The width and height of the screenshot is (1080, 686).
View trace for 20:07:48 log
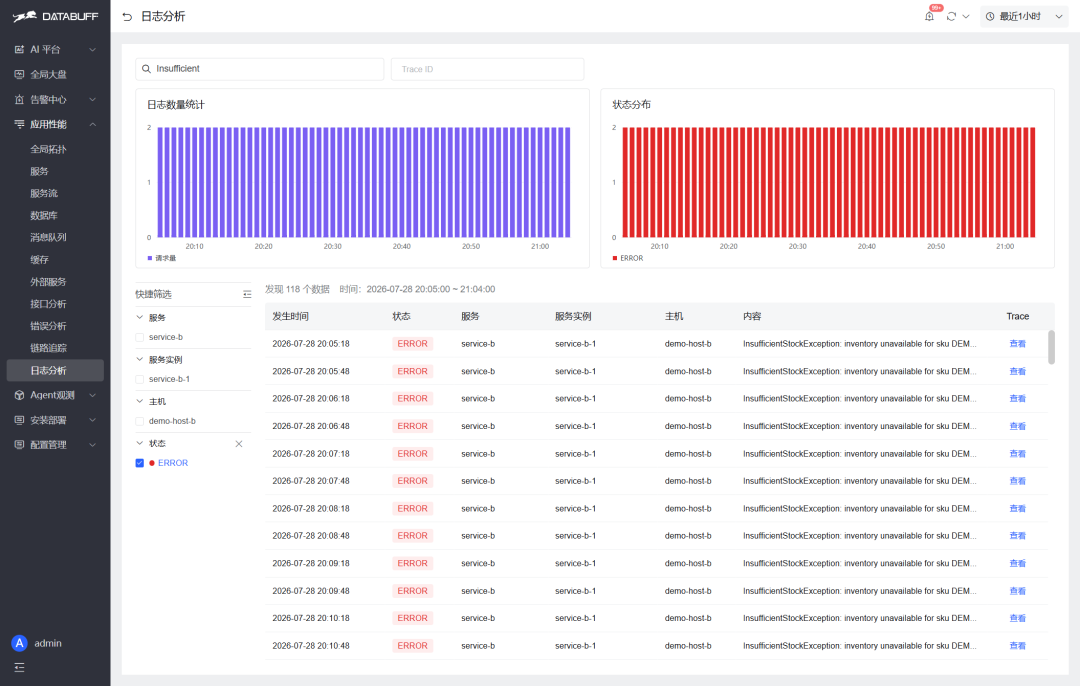(1017, 481)
